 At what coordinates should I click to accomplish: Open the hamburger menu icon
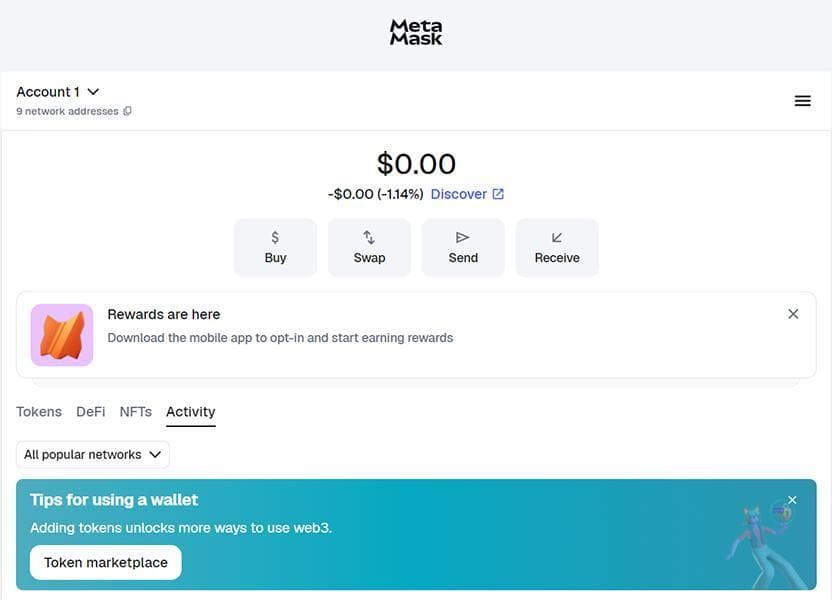click(802, 100)
